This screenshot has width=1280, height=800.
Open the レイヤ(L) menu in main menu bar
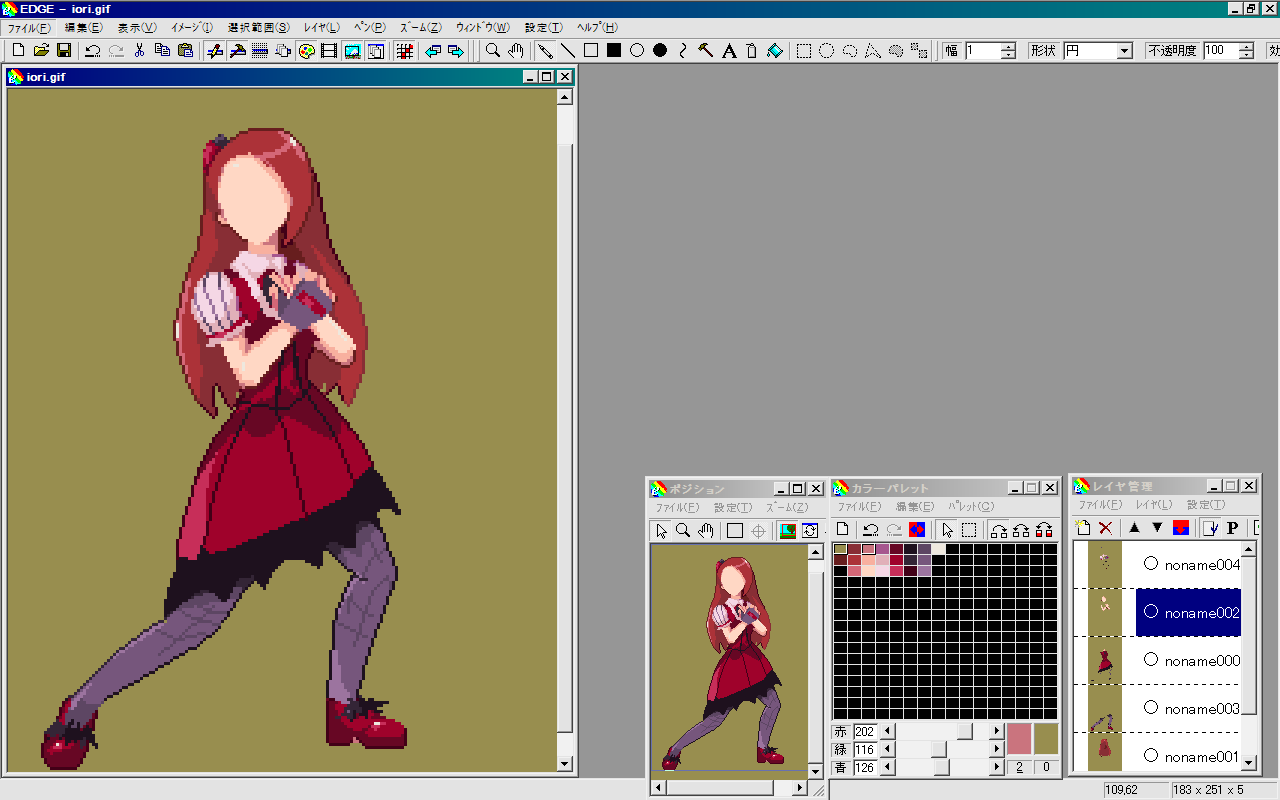coord(321,27)
